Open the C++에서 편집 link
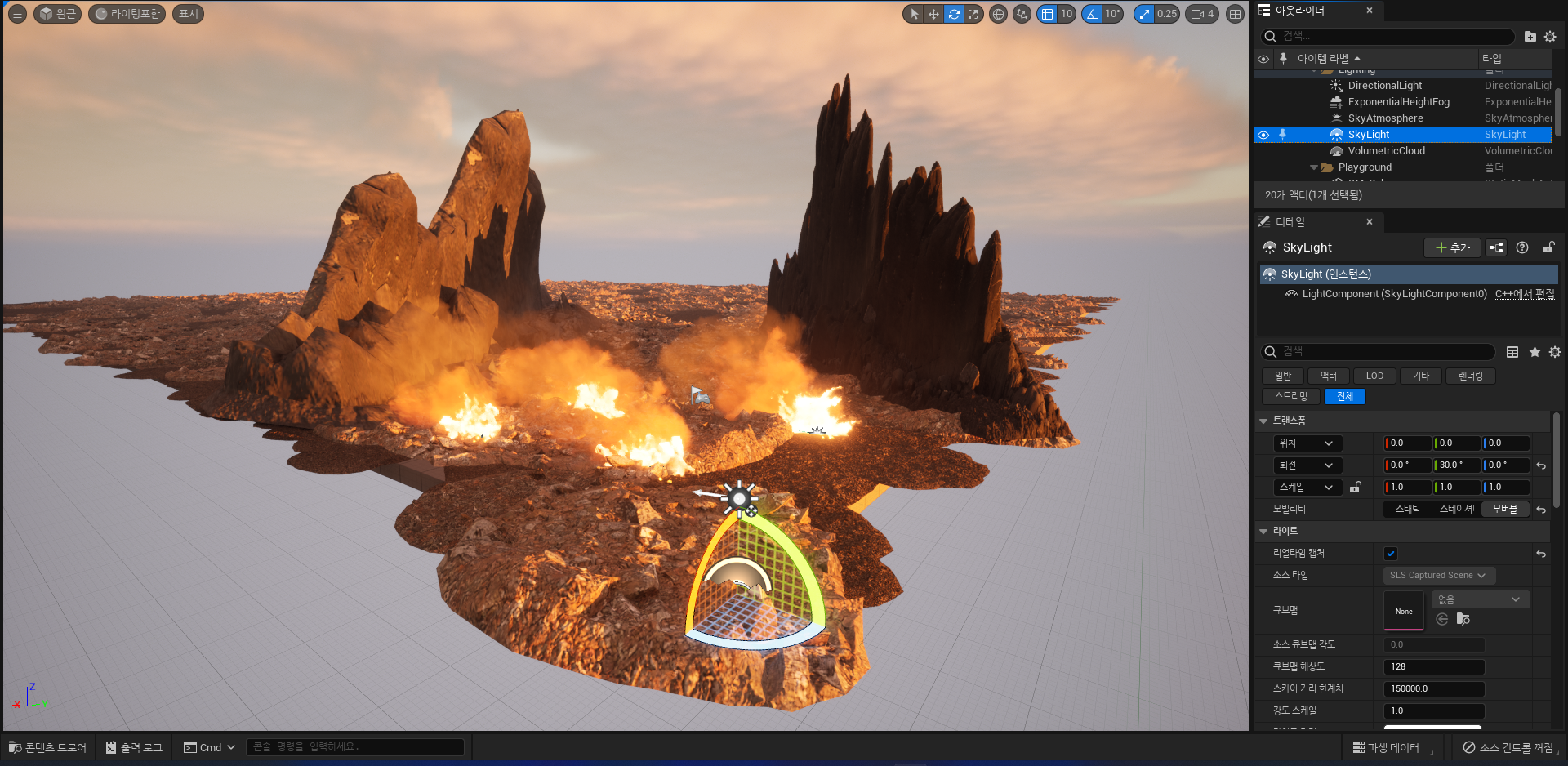Viewport: 1568px width, 766px height. click(1525, 294)
